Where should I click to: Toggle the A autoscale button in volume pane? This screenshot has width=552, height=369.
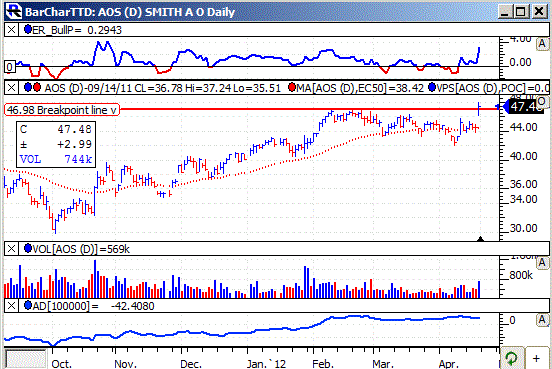(542, 263)
